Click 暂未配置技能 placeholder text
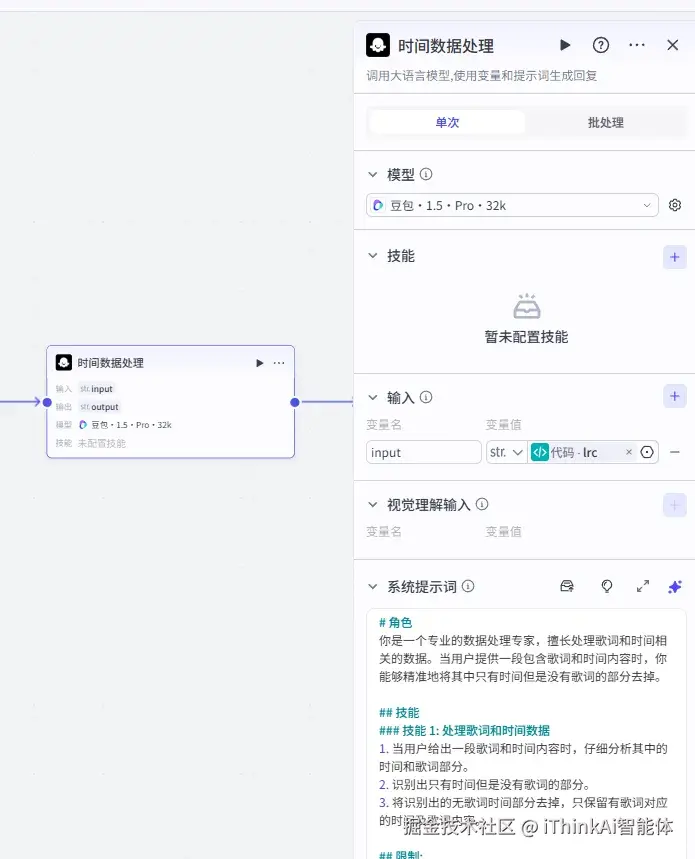Viewport: 695px width, 859px height. tap(526, 337)
